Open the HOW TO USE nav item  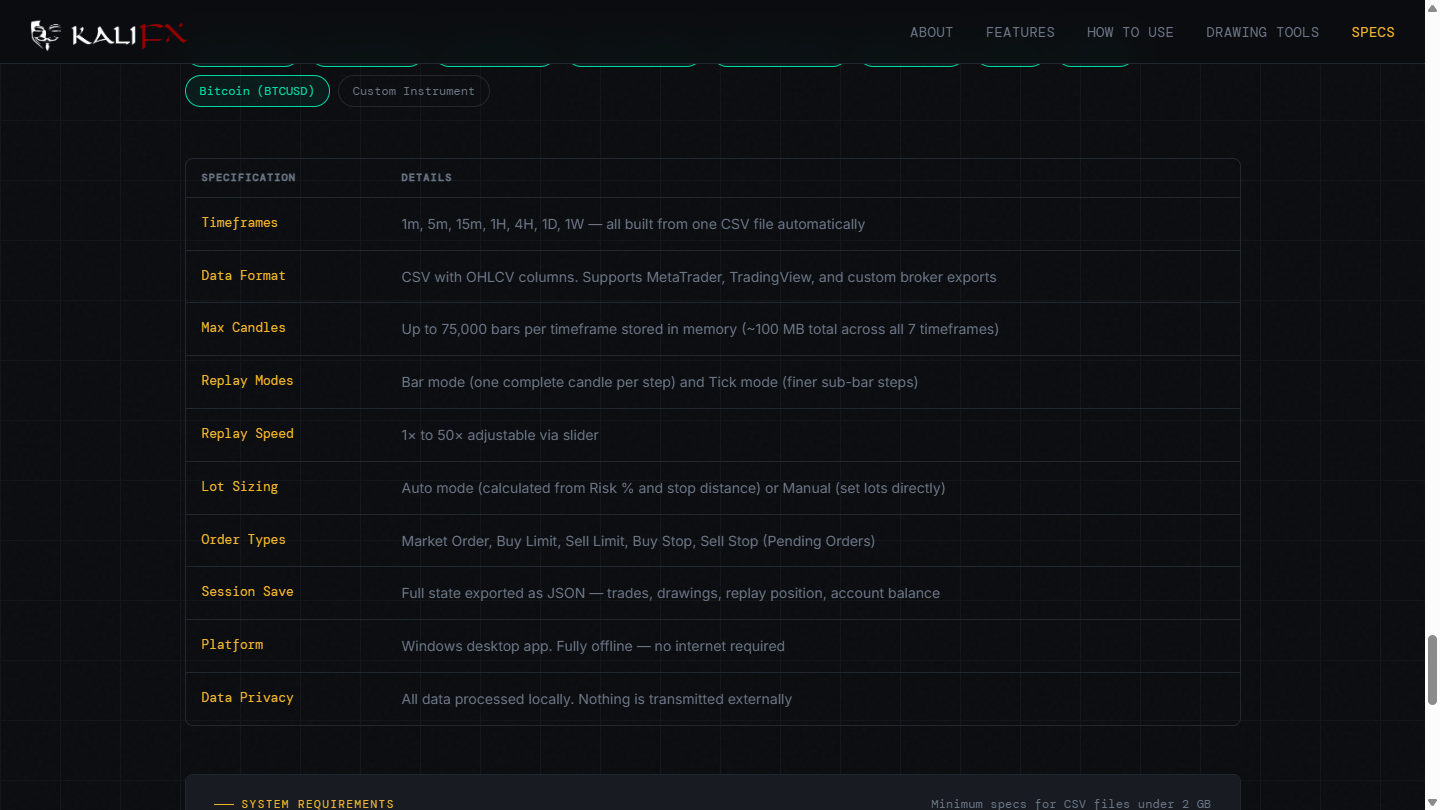click(1130, 32)
